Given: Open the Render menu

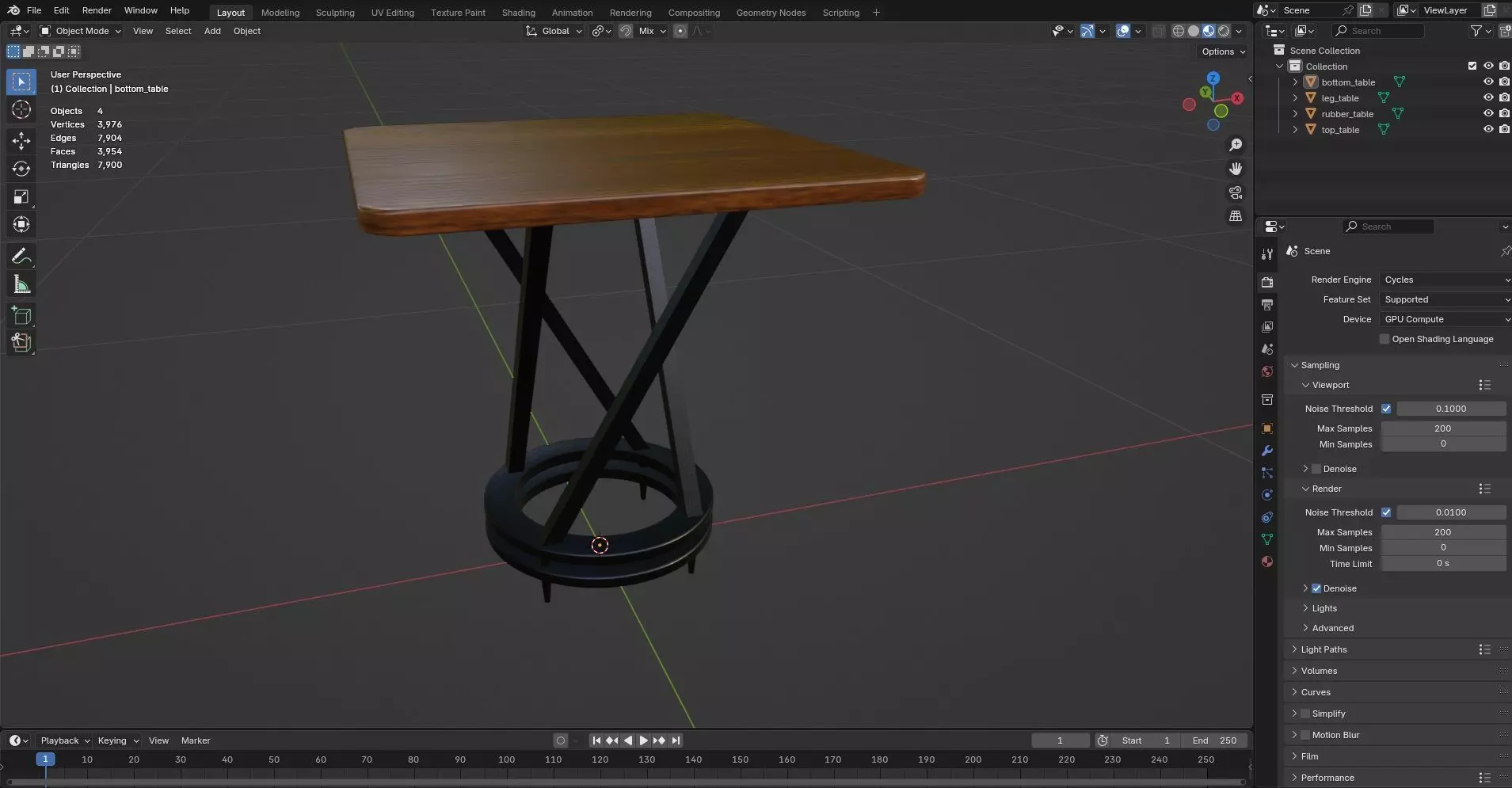Looking at the screenshot, I should 97,10.
